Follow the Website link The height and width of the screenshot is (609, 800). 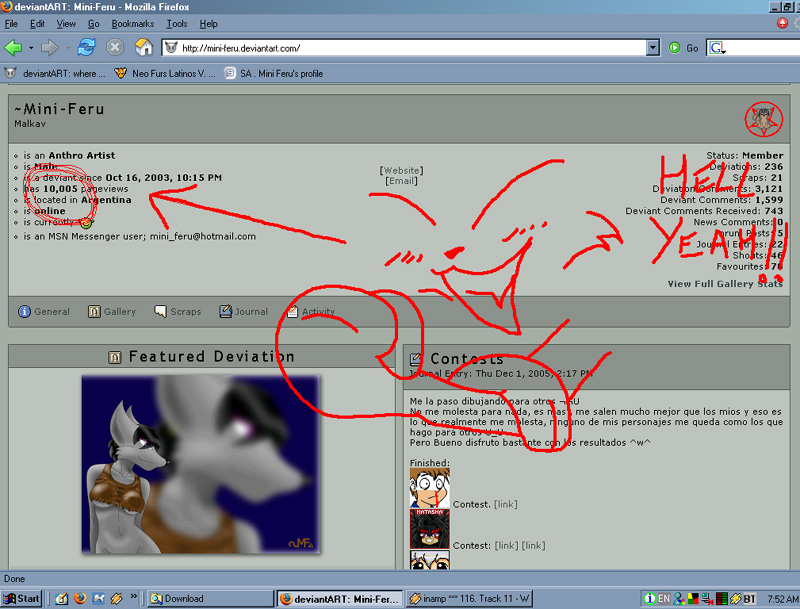(402, 170)
